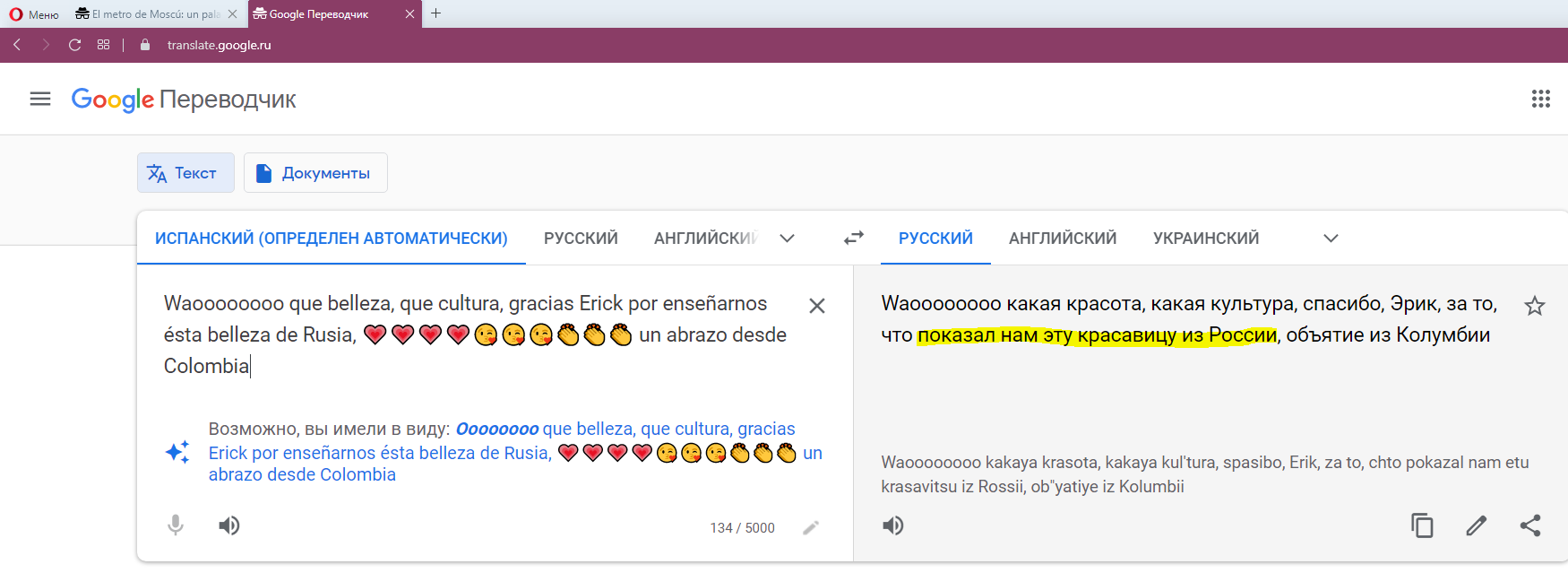The height and width of the screenshot is (573, 1568).
Task: Click the highlighted phrase in the translation
Action: (x=1098, y=335)
